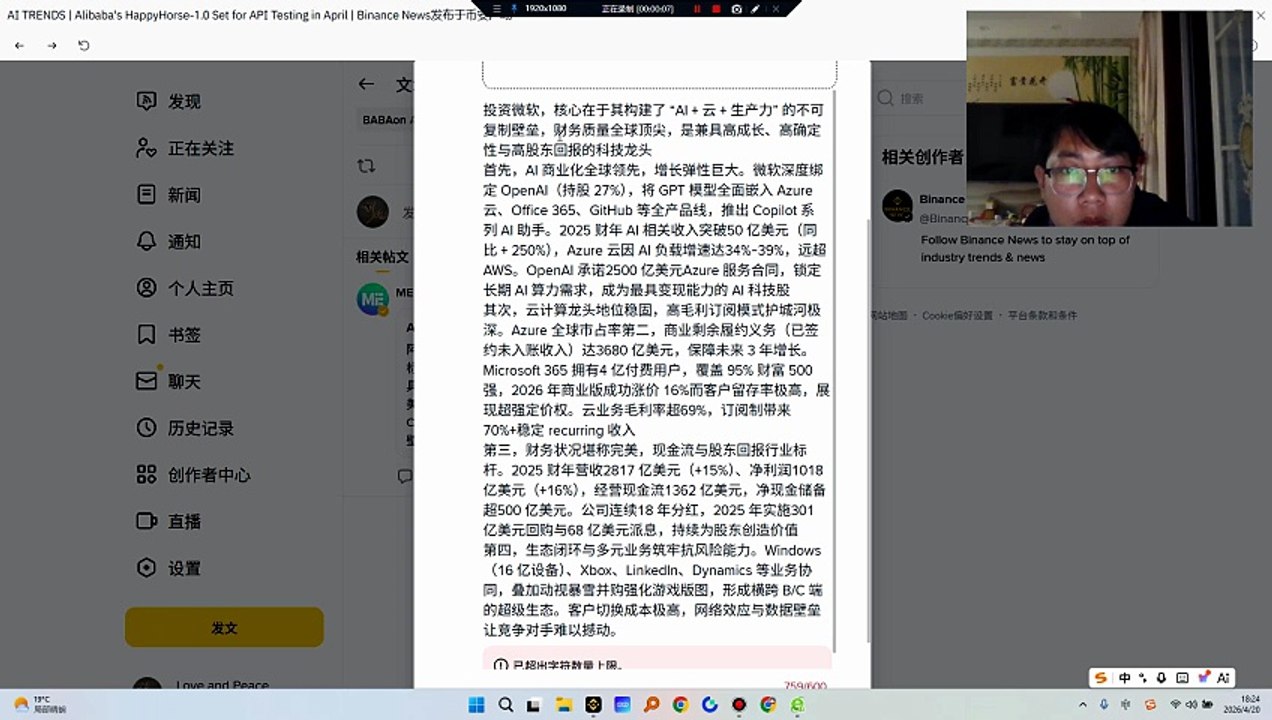Open File Explorer from the taskbar

[565, 705]
